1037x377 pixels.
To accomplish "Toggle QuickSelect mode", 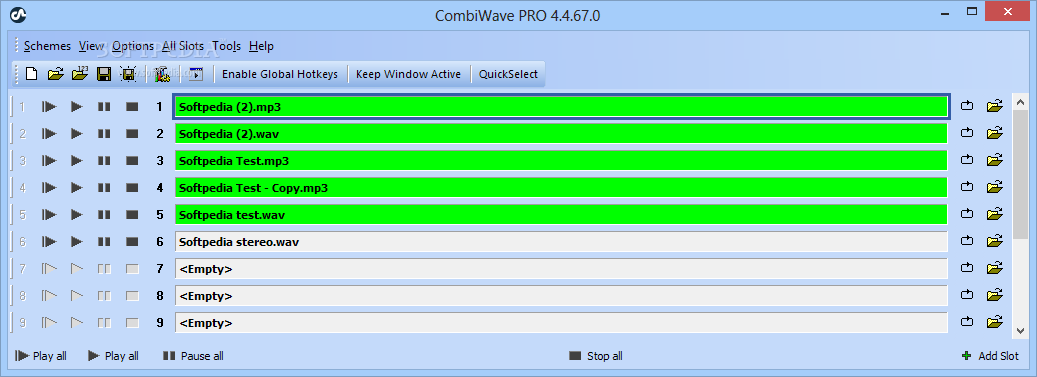I will point(508,74).
